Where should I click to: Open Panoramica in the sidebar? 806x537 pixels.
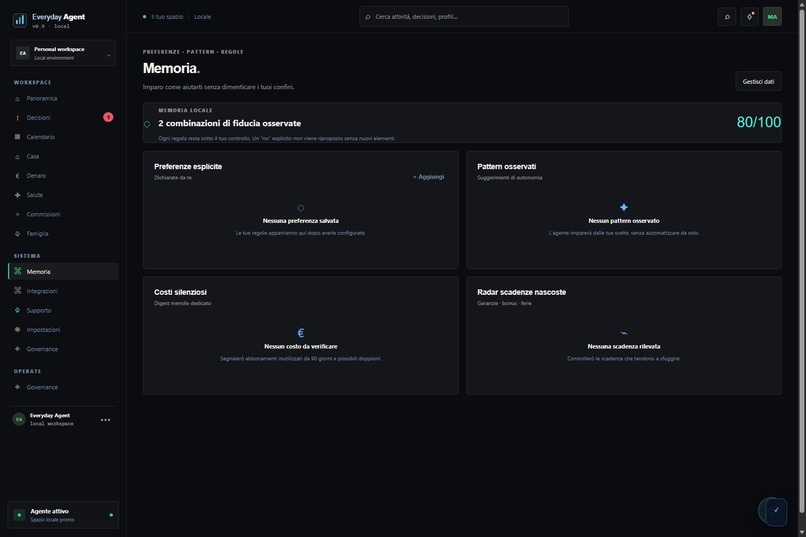click(x=63, y=98)
